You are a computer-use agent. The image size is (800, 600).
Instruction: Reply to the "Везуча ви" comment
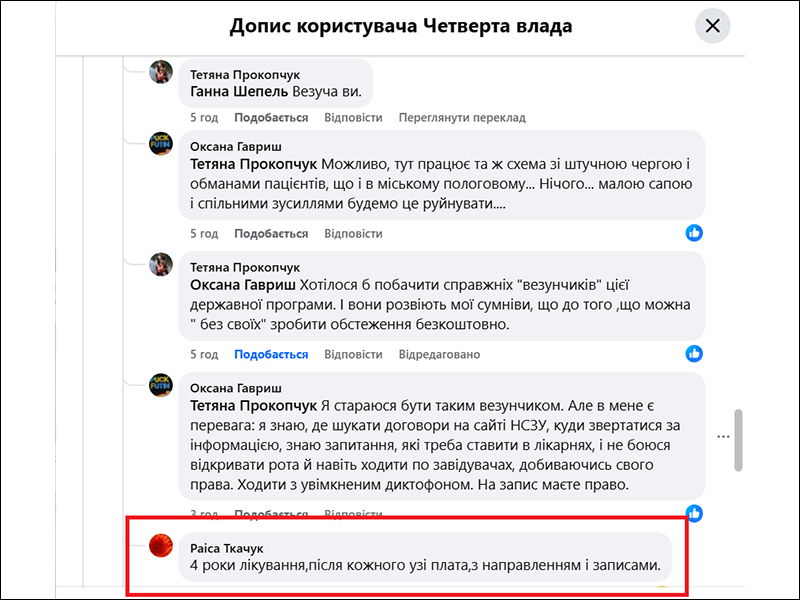(x=354, y=118)
